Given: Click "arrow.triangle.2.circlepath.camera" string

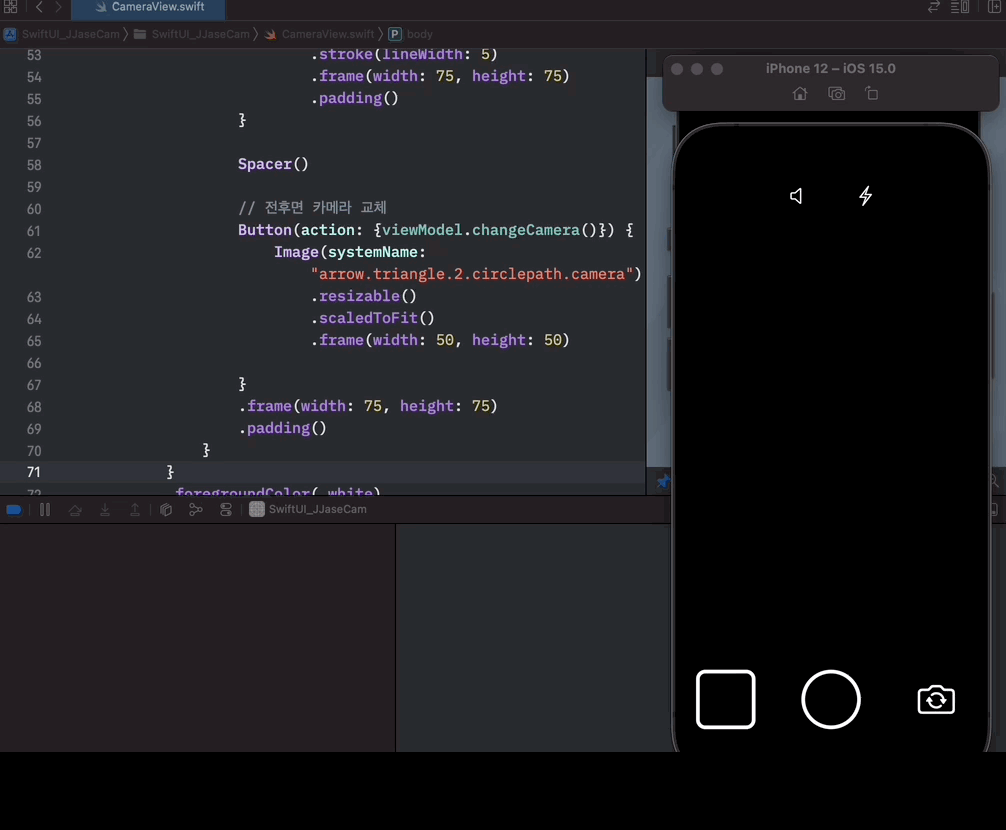Looking at the screenshot, I should (x=472, y=275).
